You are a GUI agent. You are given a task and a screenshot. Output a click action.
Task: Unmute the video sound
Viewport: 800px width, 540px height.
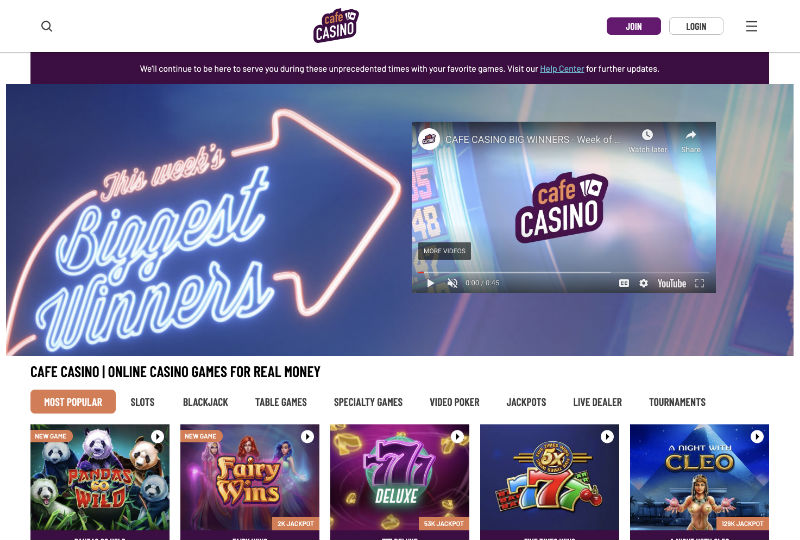point(452,283)
